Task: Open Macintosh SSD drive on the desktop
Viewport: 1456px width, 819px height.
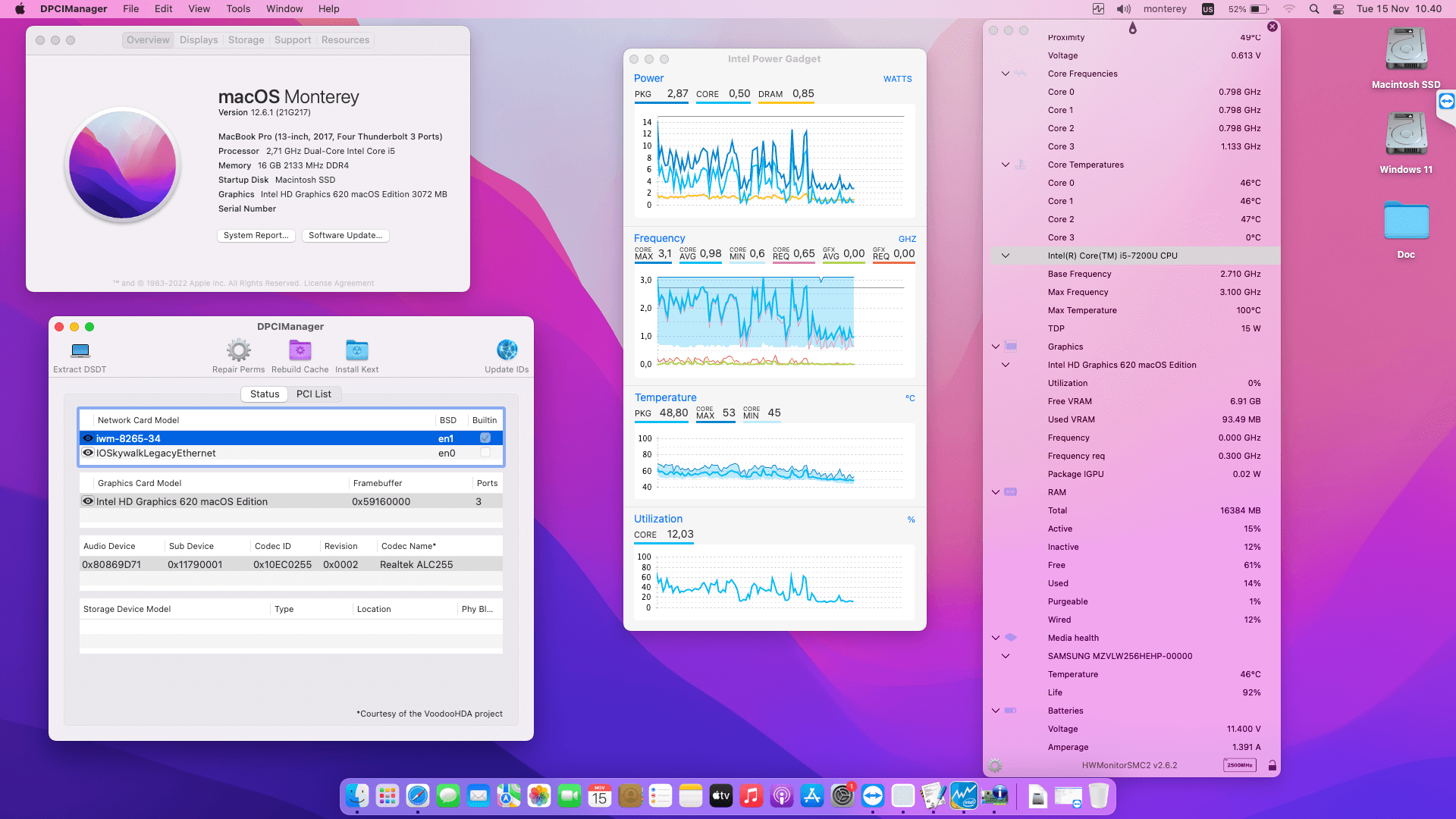Action: tap(1406, 50)
